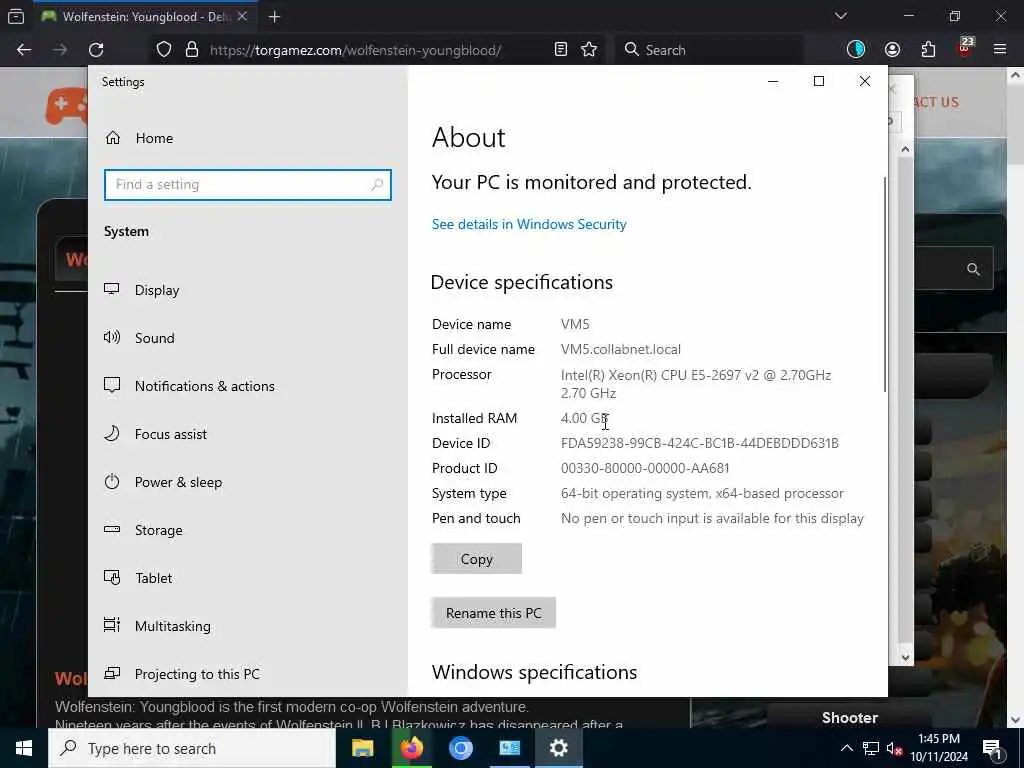Image resolution: width=1024 pixels, height=768 pixels.
Task: Click the Settings About page scrollbar
Action: [885, 284]
